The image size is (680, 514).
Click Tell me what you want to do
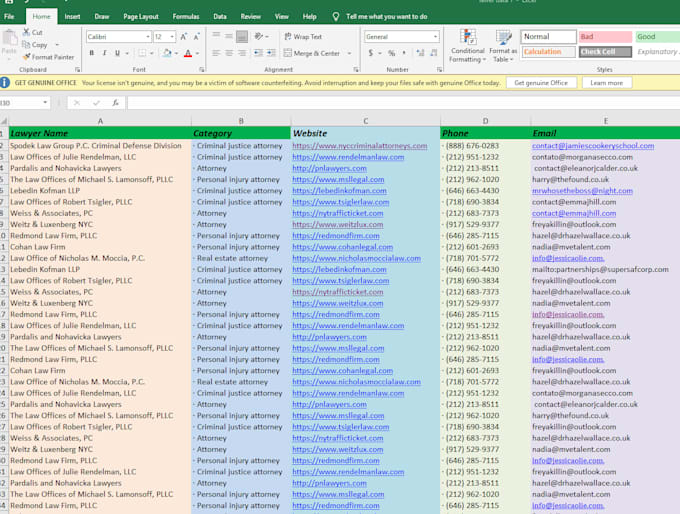[386, 16]
